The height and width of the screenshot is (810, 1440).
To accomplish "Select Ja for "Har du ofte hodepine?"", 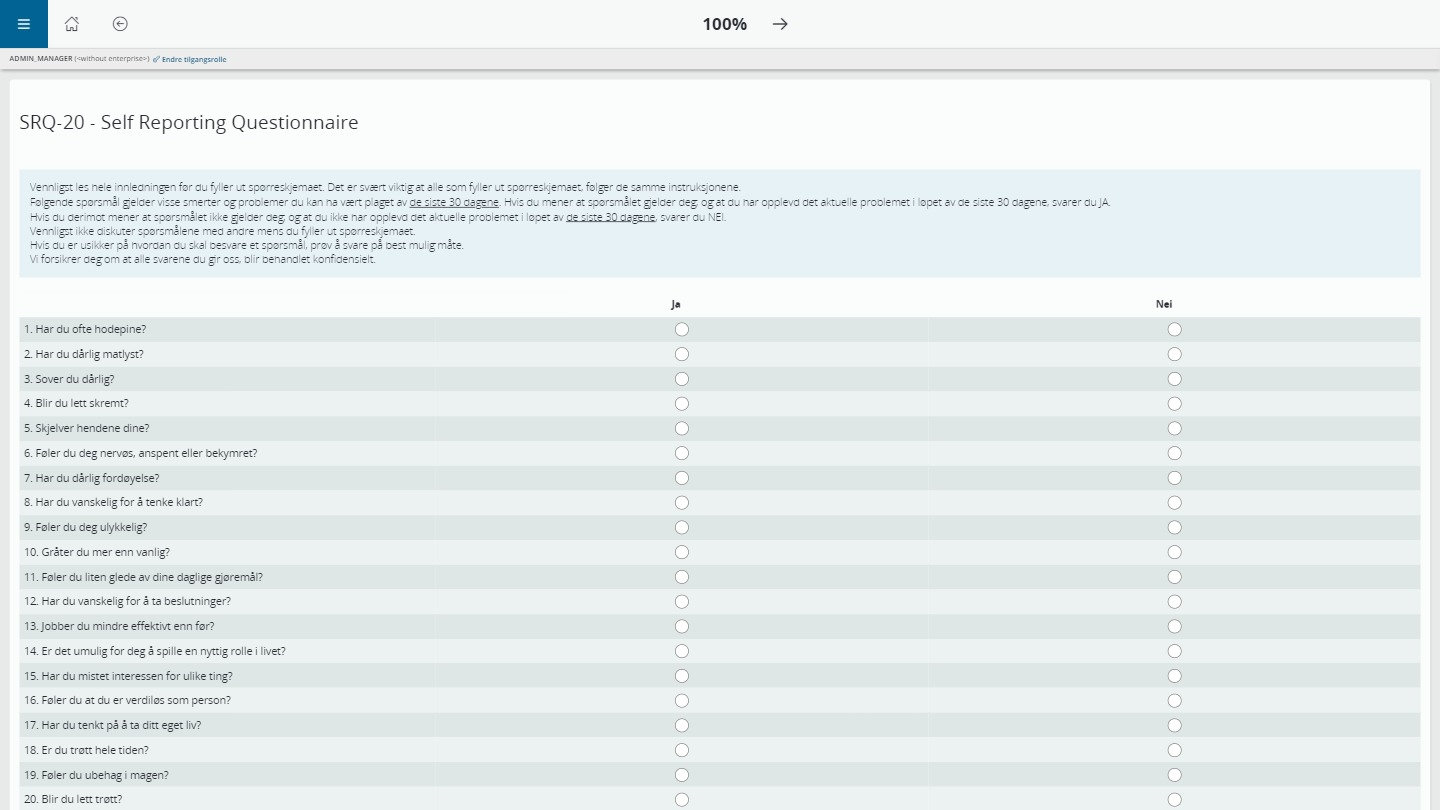I will pyautogui.click(x=681, y=328).
